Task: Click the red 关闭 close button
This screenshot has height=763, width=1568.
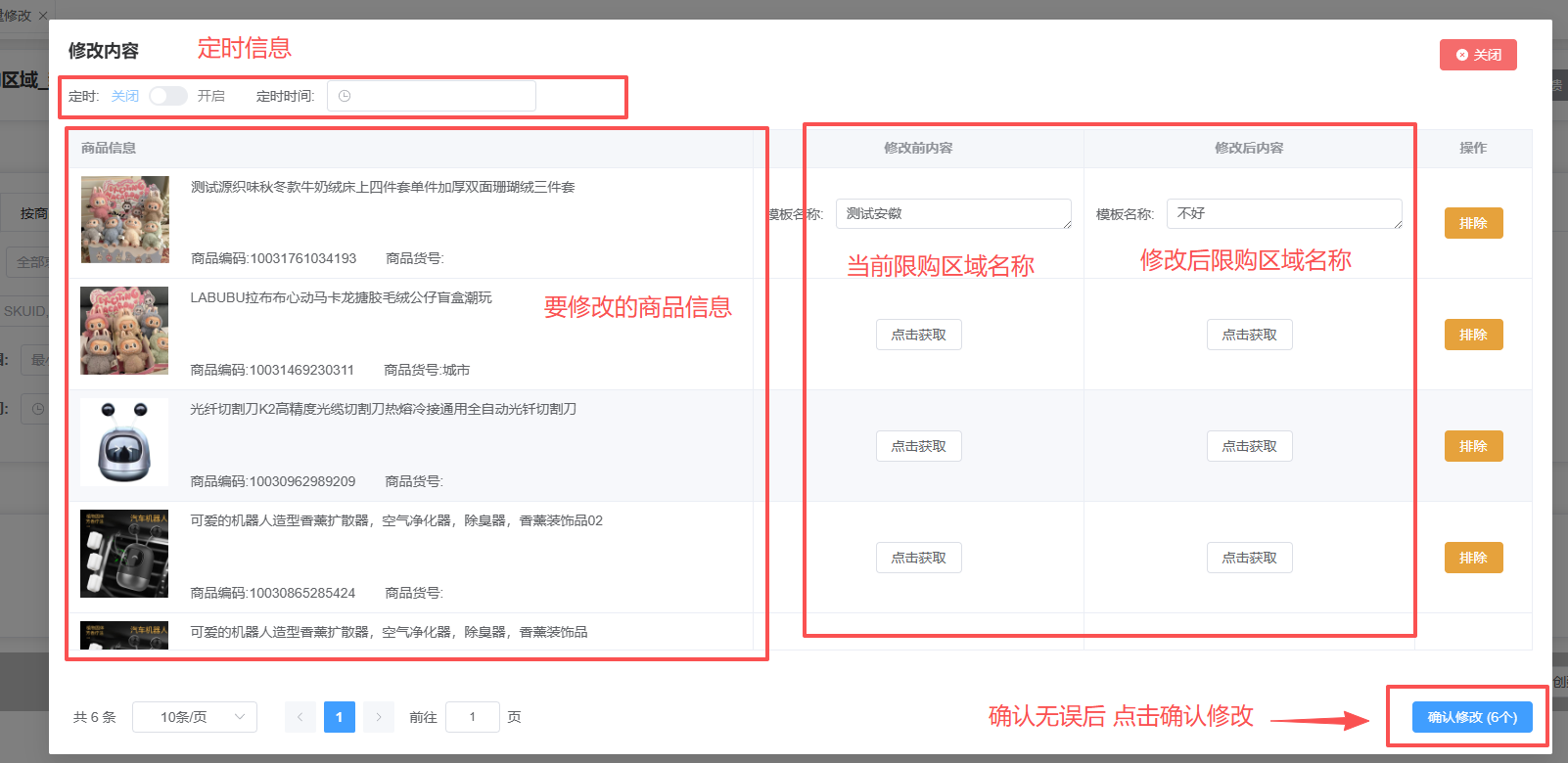Action: point(1478,55)
